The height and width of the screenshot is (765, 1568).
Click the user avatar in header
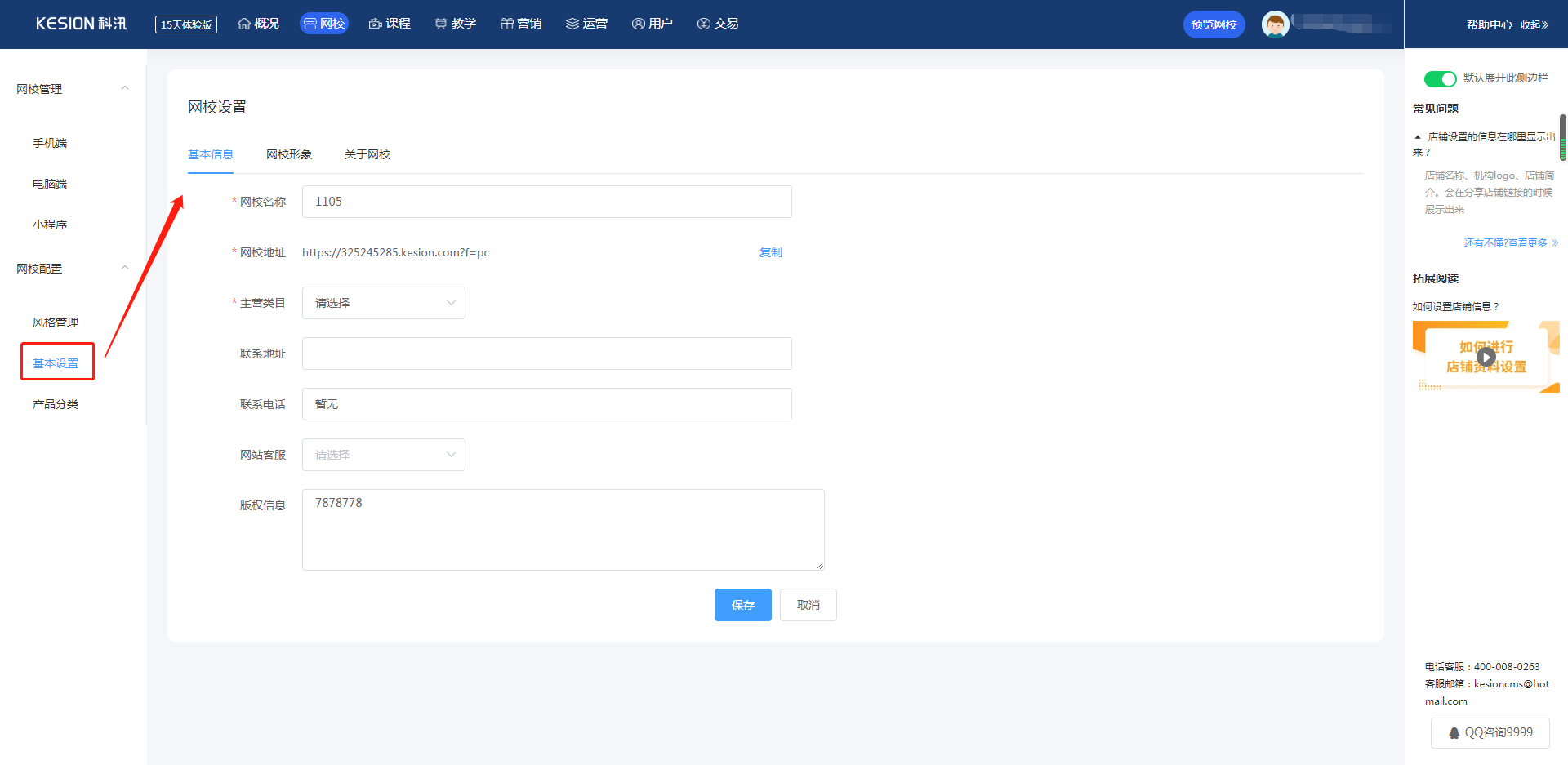tap(1275, 24)
